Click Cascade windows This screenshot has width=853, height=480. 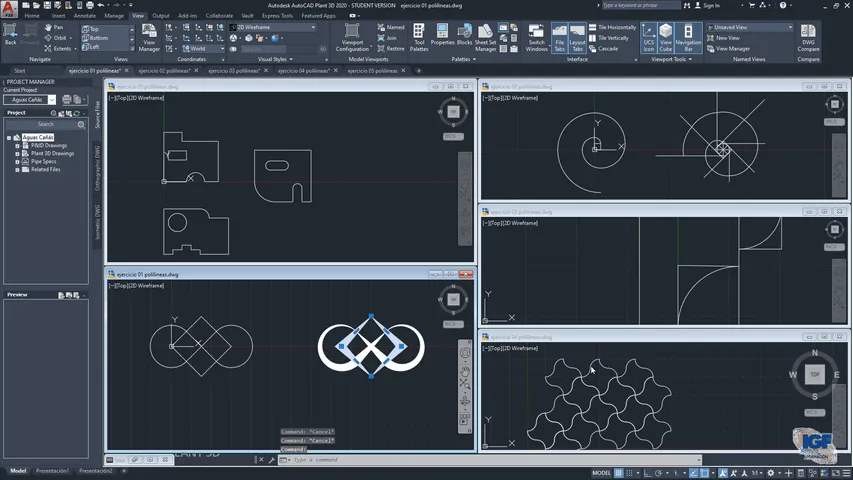click(x=603, y=48)
